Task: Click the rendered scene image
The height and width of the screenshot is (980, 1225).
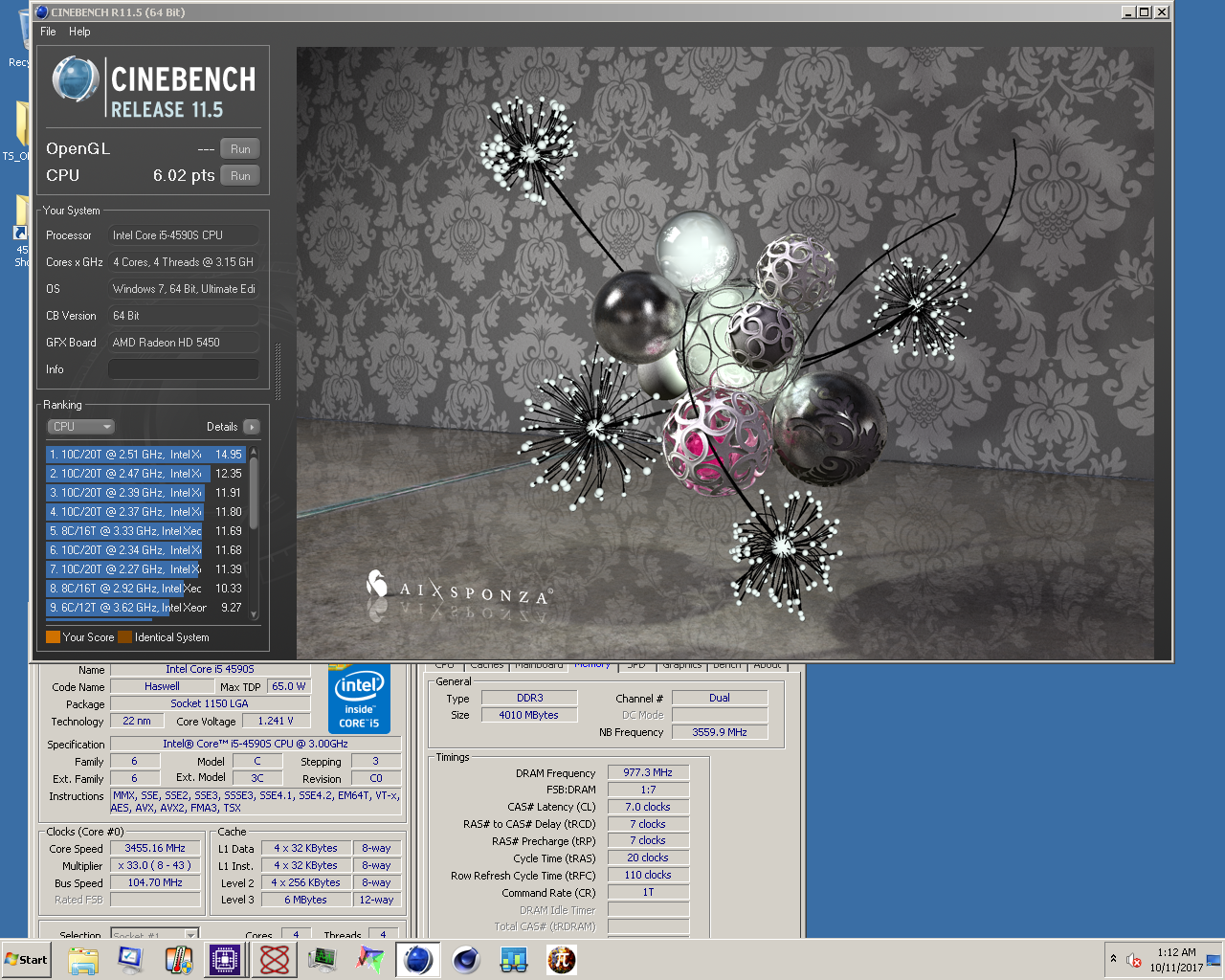Action: click(724, 352)
